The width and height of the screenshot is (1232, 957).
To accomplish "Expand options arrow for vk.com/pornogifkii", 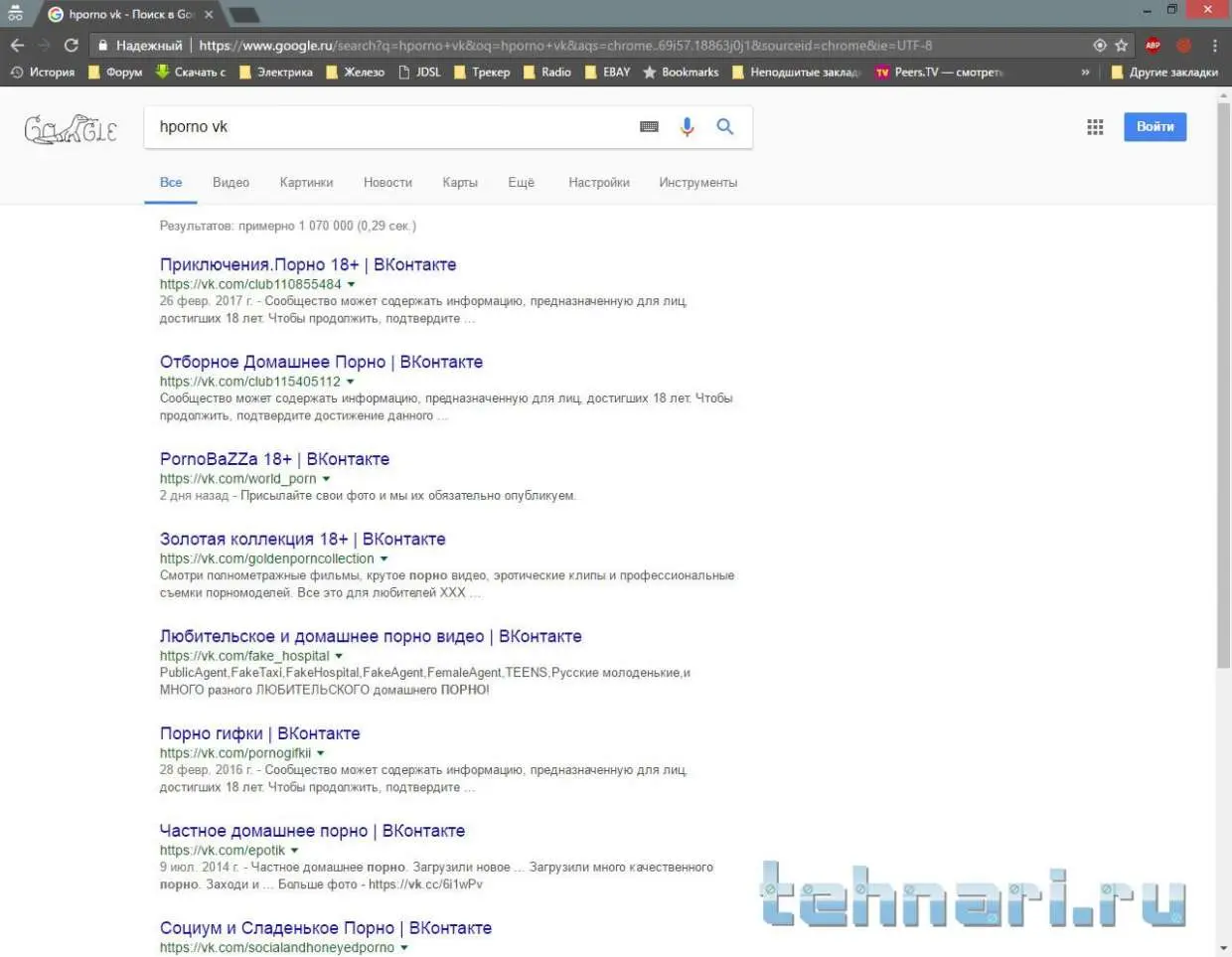I will [321, 754].
